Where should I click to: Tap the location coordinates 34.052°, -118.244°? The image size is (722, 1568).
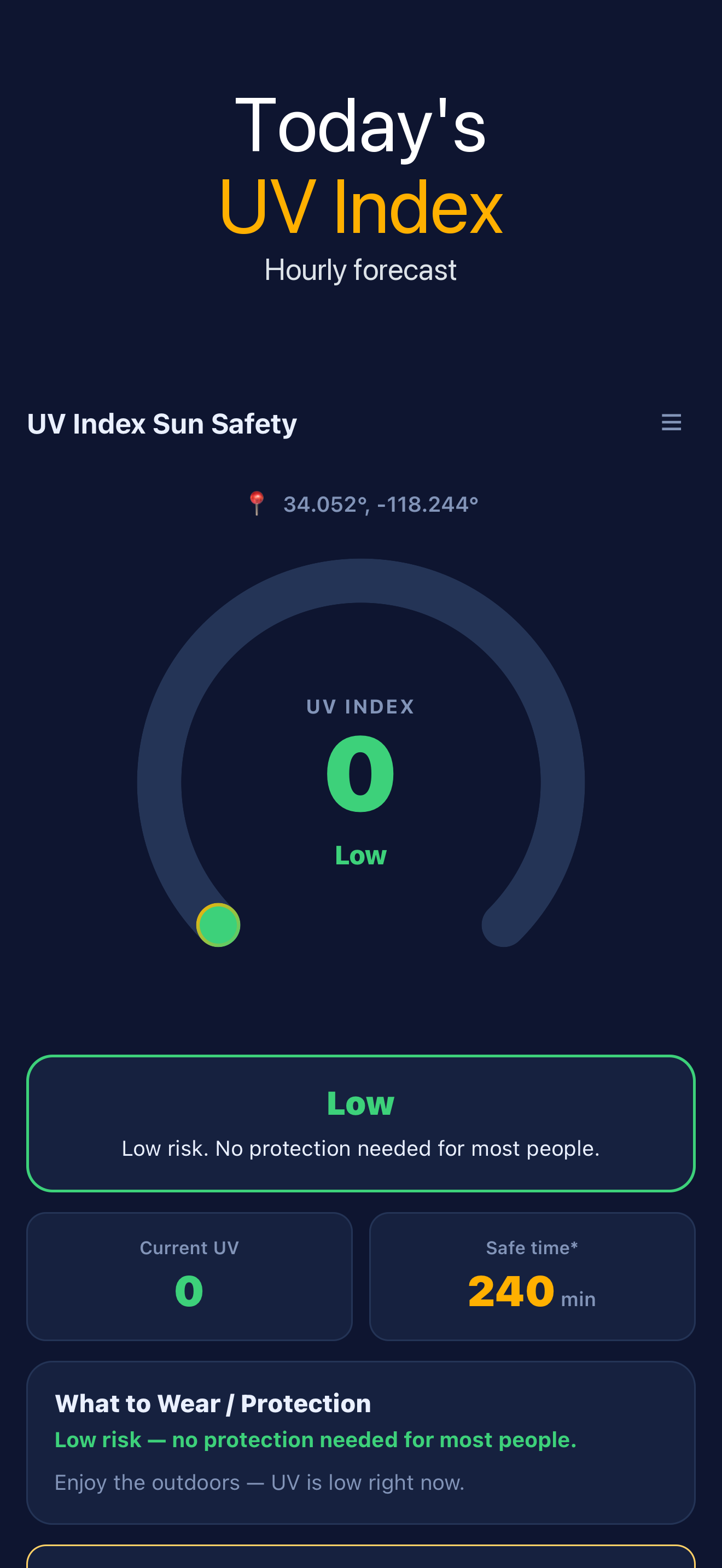click(x=381, y=504)
